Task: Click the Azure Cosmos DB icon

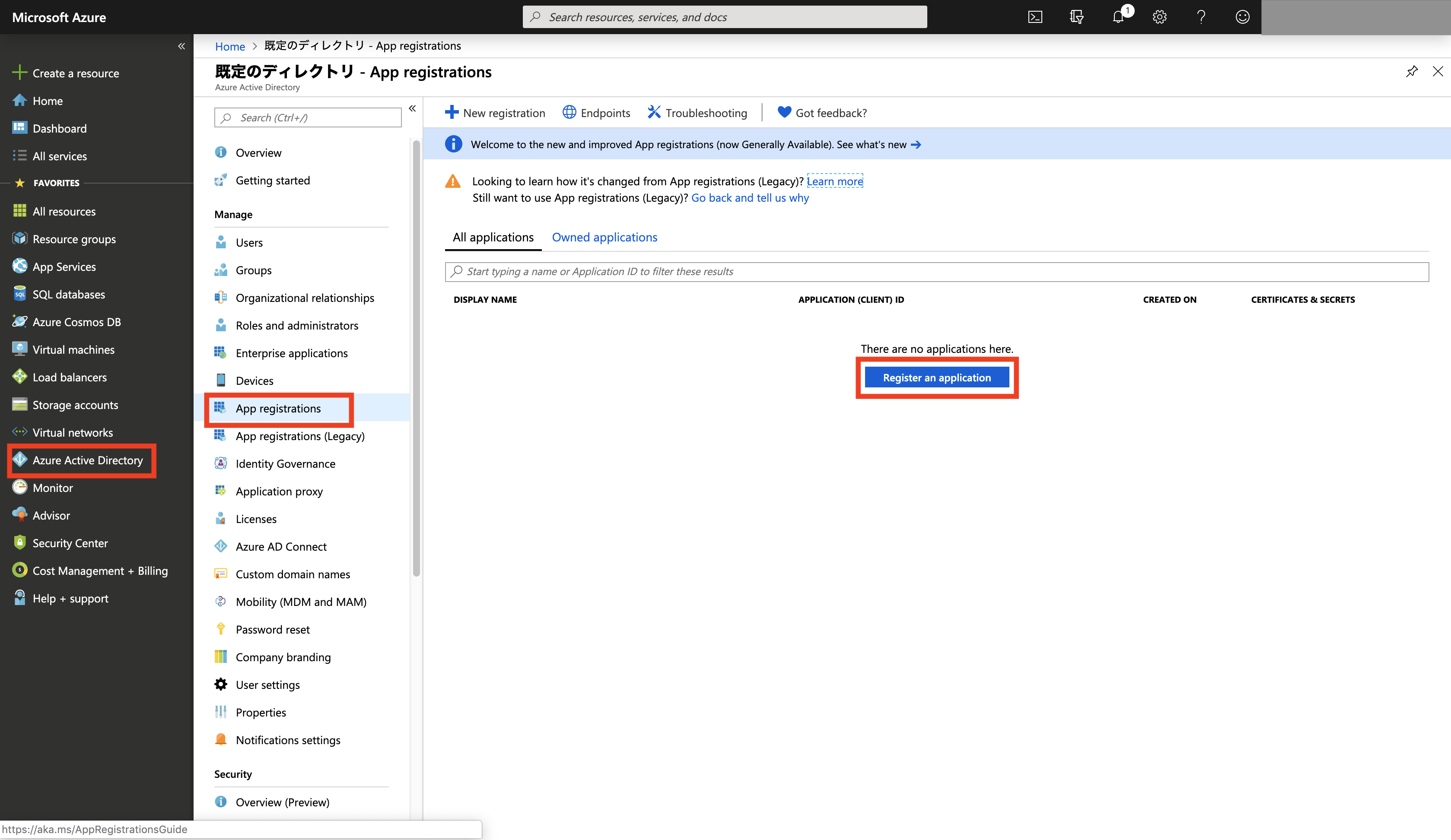Action: (x=19, y=321)
